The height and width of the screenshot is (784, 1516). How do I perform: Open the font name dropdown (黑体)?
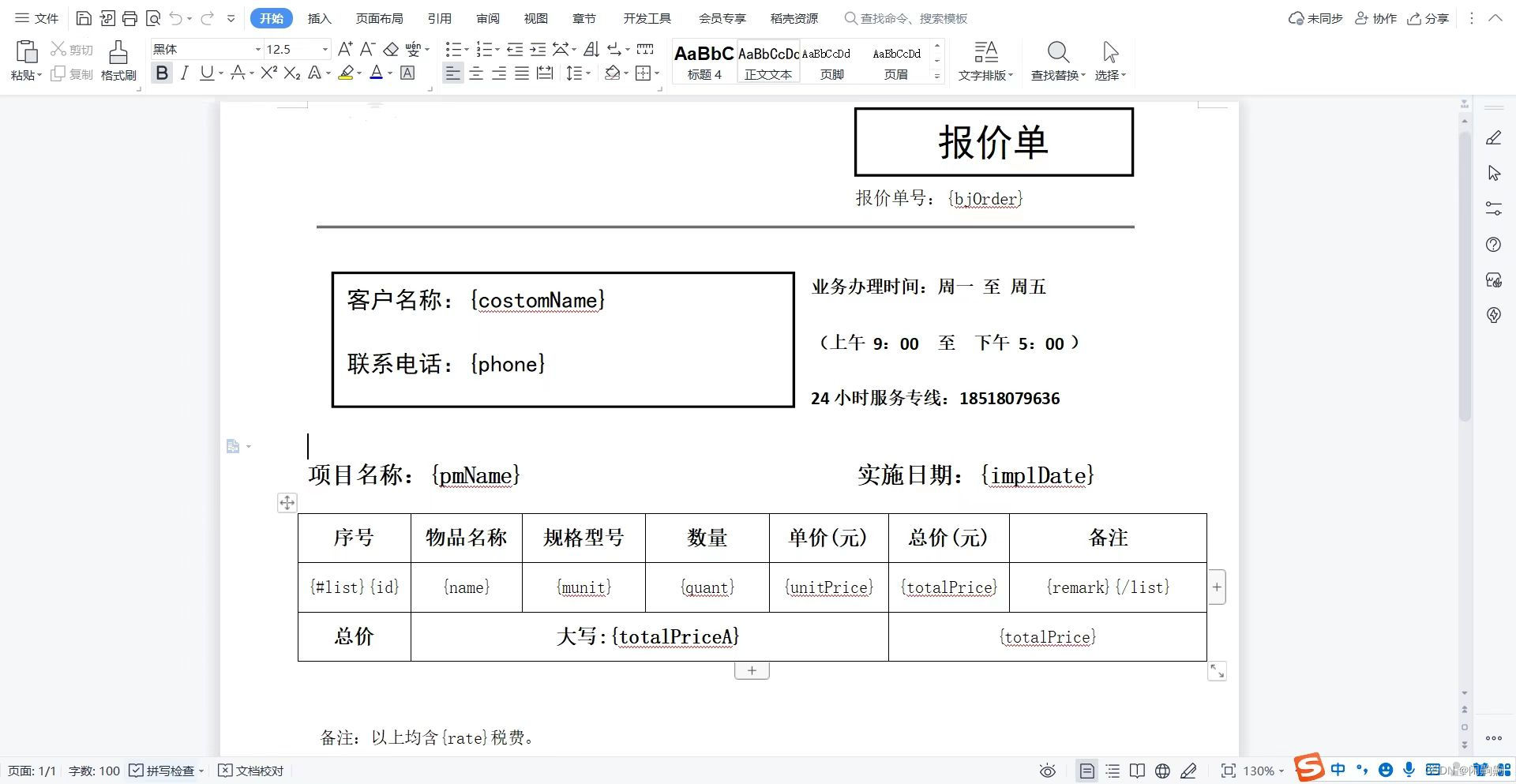tap(257, 49)
